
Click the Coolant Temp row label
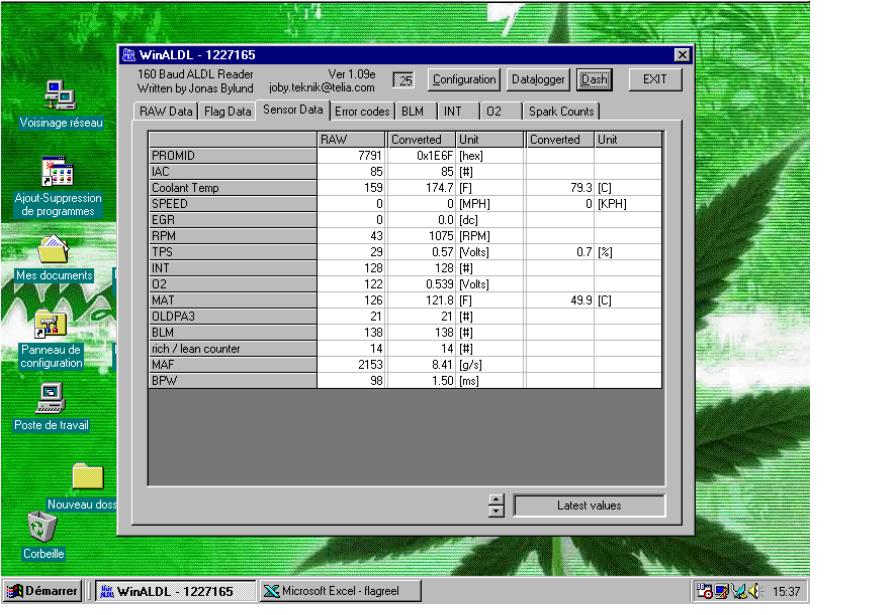pyautogui.click(x=232, y=188)
